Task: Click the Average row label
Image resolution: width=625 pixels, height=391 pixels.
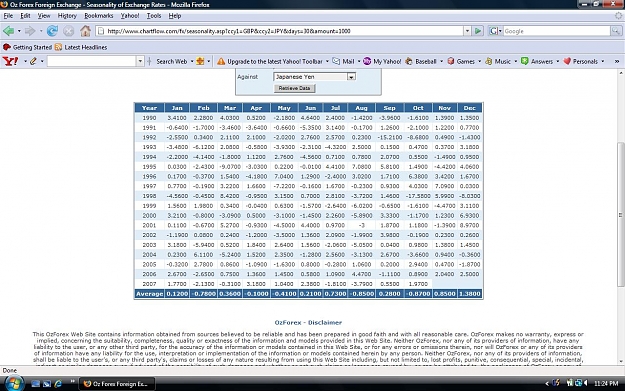Action: pyautogui.click(x=149, y=294)
